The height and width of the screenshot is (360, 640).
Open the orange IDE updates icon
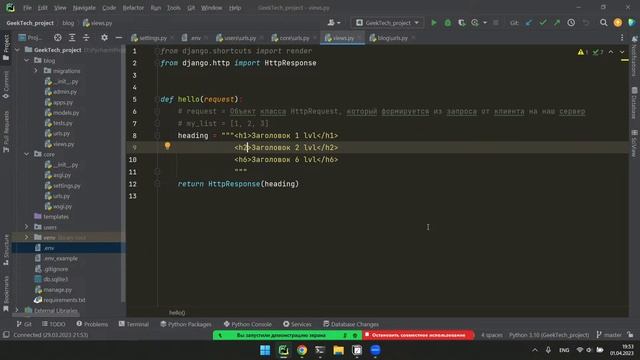click(618, 23)
